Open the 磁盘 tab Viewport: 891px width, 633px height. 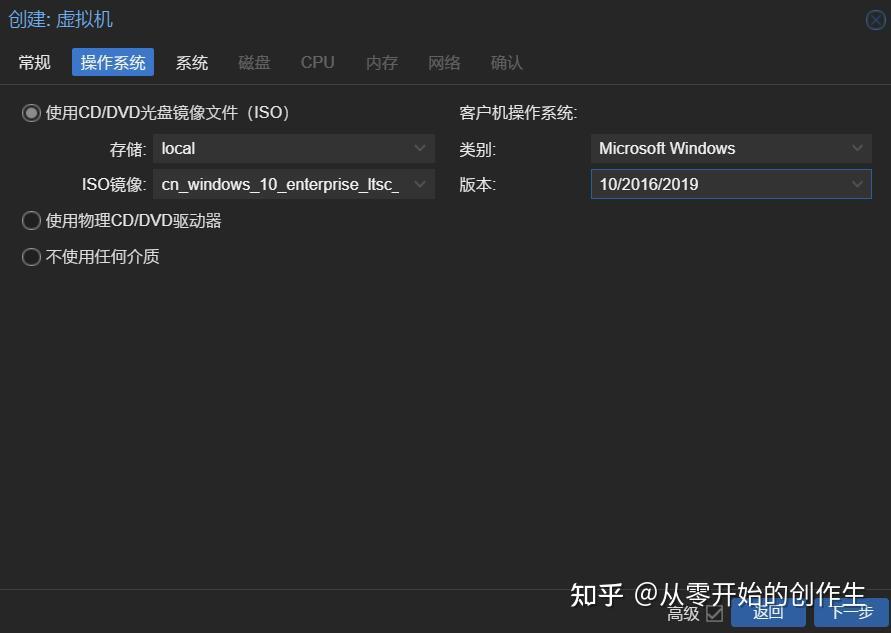[x=254, y=62]
